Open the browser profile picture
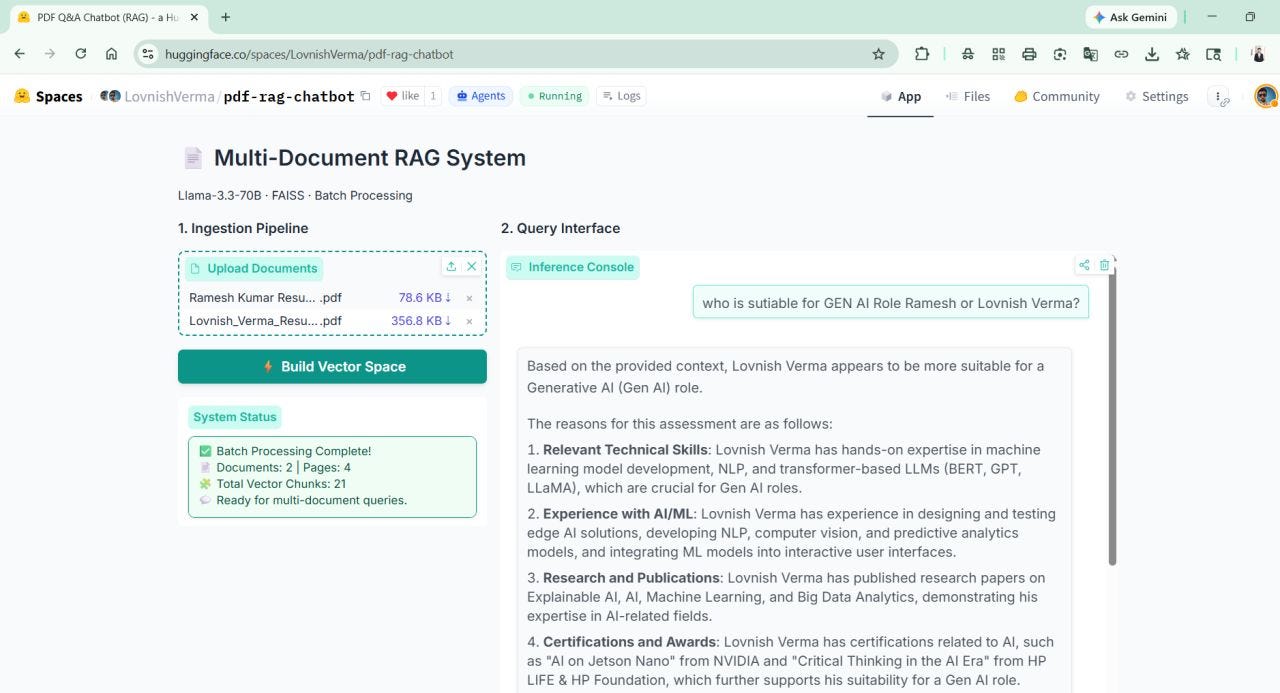The height and width of the screenshot is (693, 1280). 1258,54
